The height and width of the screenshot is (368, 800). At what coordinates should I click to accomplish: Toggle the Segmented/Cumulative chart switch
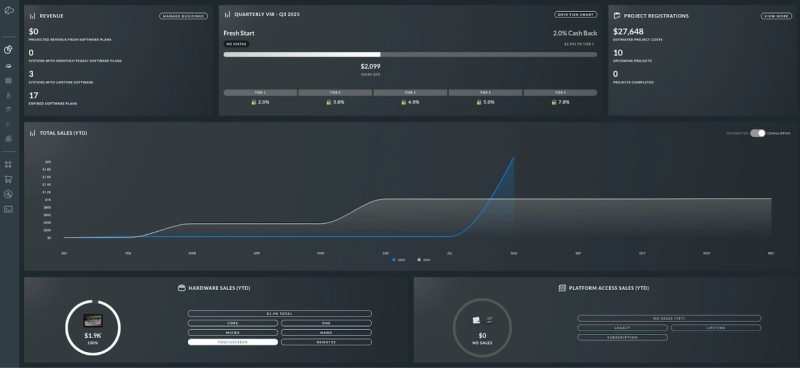pyautogui.click(x=758, y=133)
